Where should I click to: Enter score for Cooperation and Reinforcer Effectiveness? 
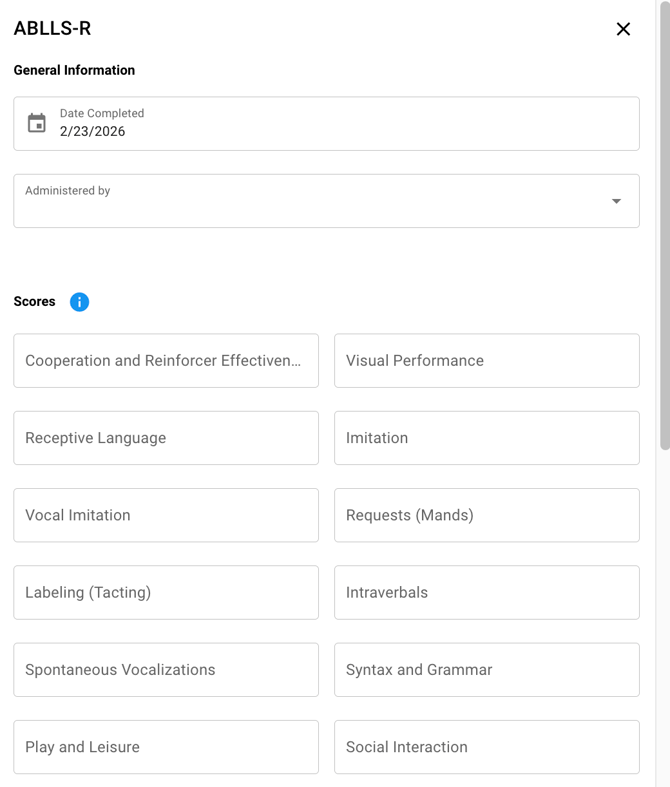coord(166,361)
